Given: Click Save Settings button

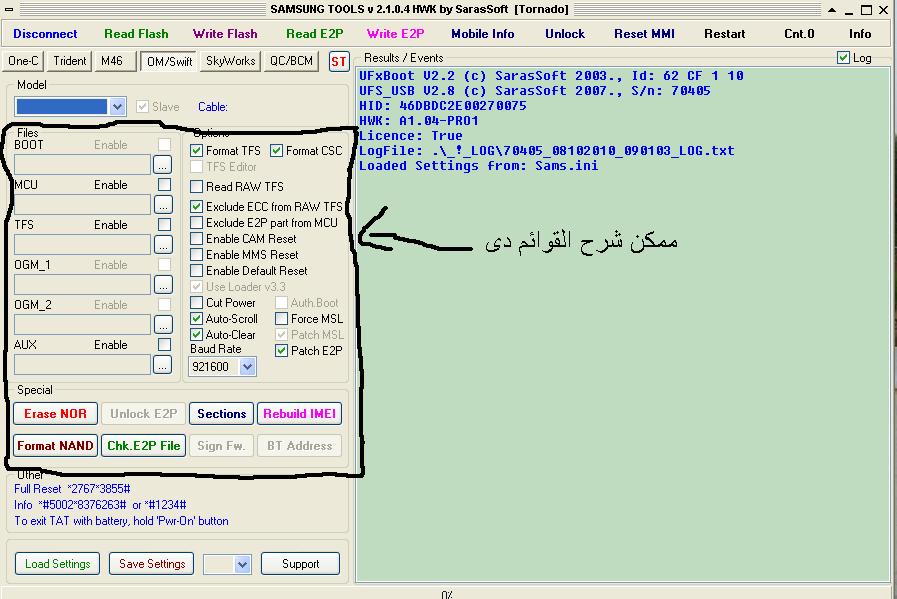Looking at the screenshot, I should (152, 564).
